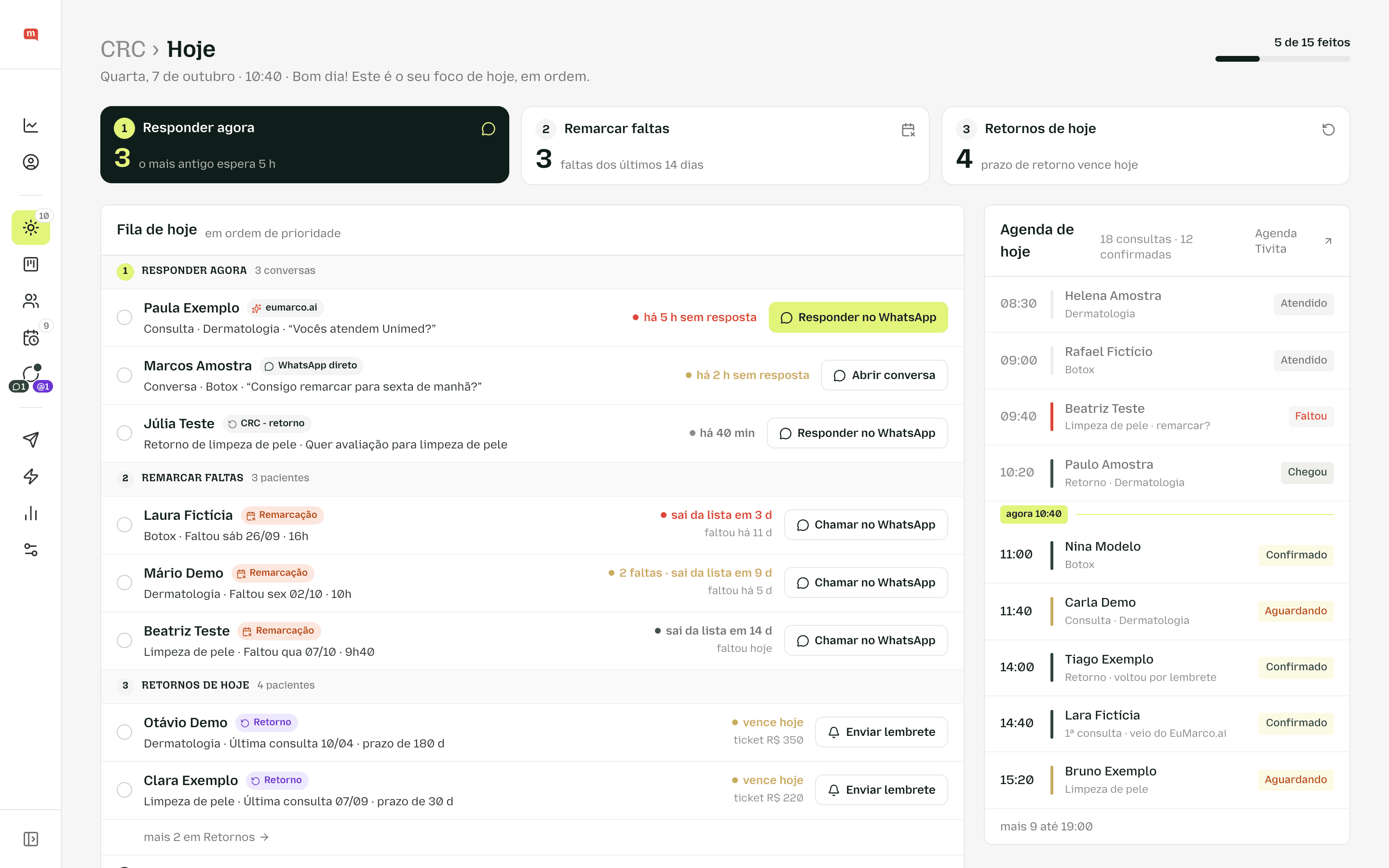The width and height of the screenshot is (1389, 868).
Task: Click Remarcação tag on Laura Fictícia
Action: coord(283,515)
